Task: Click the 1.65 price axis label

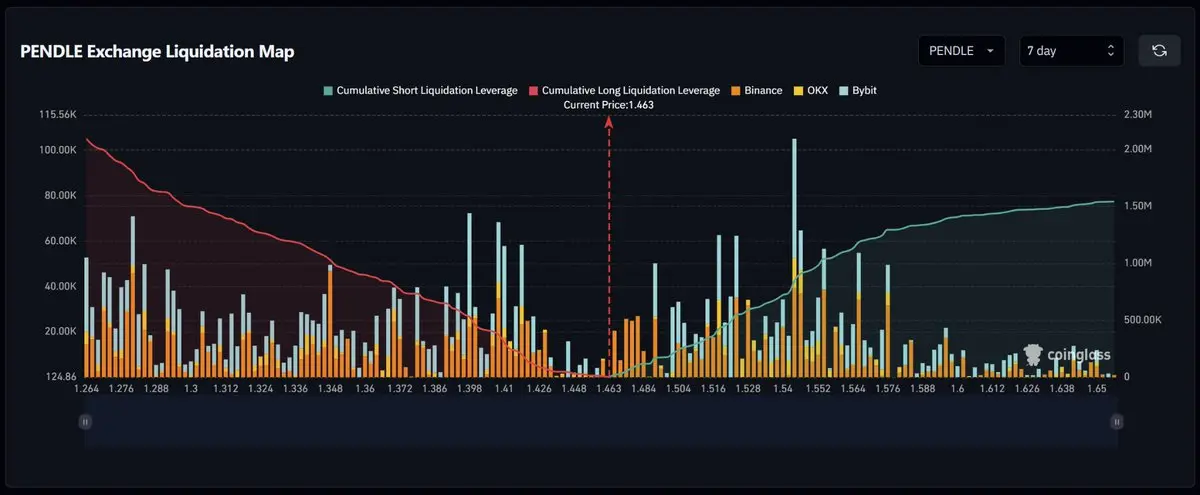Action: coord(1095,389)
